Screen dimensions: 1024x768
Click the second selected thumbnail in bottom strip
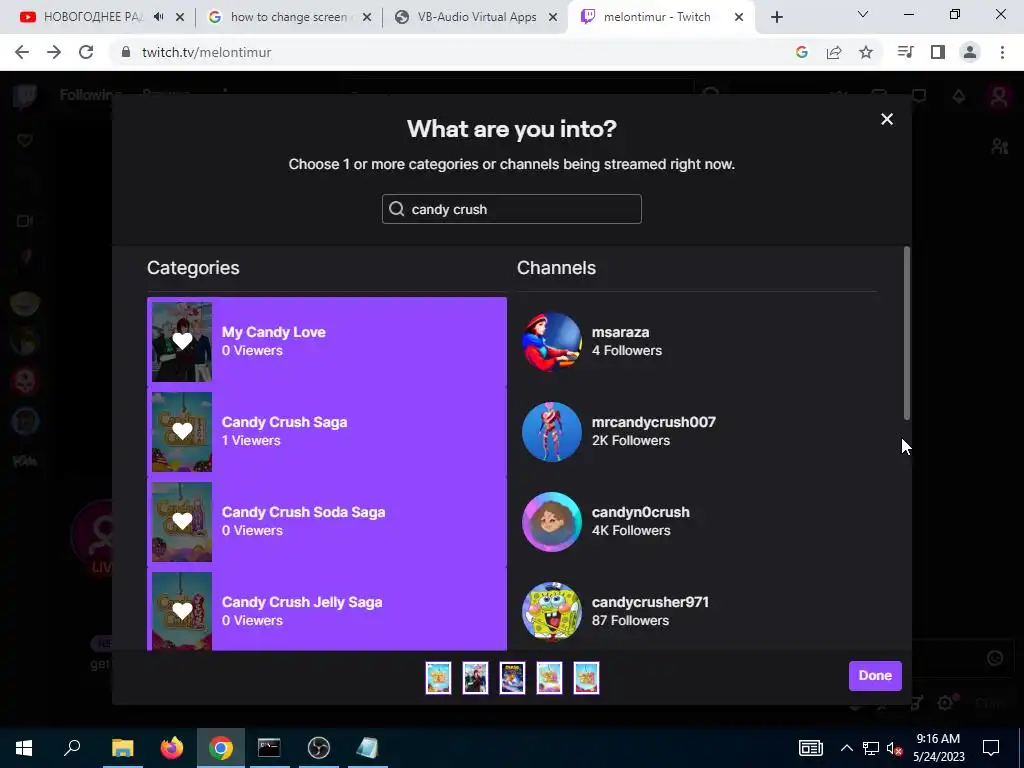click(x=475, y=678)
